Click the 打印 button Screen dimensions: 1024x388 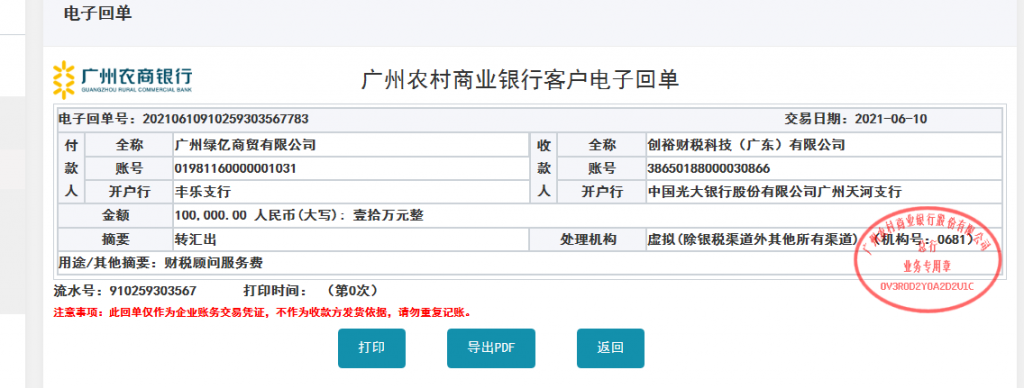click(x=372, y=348)
